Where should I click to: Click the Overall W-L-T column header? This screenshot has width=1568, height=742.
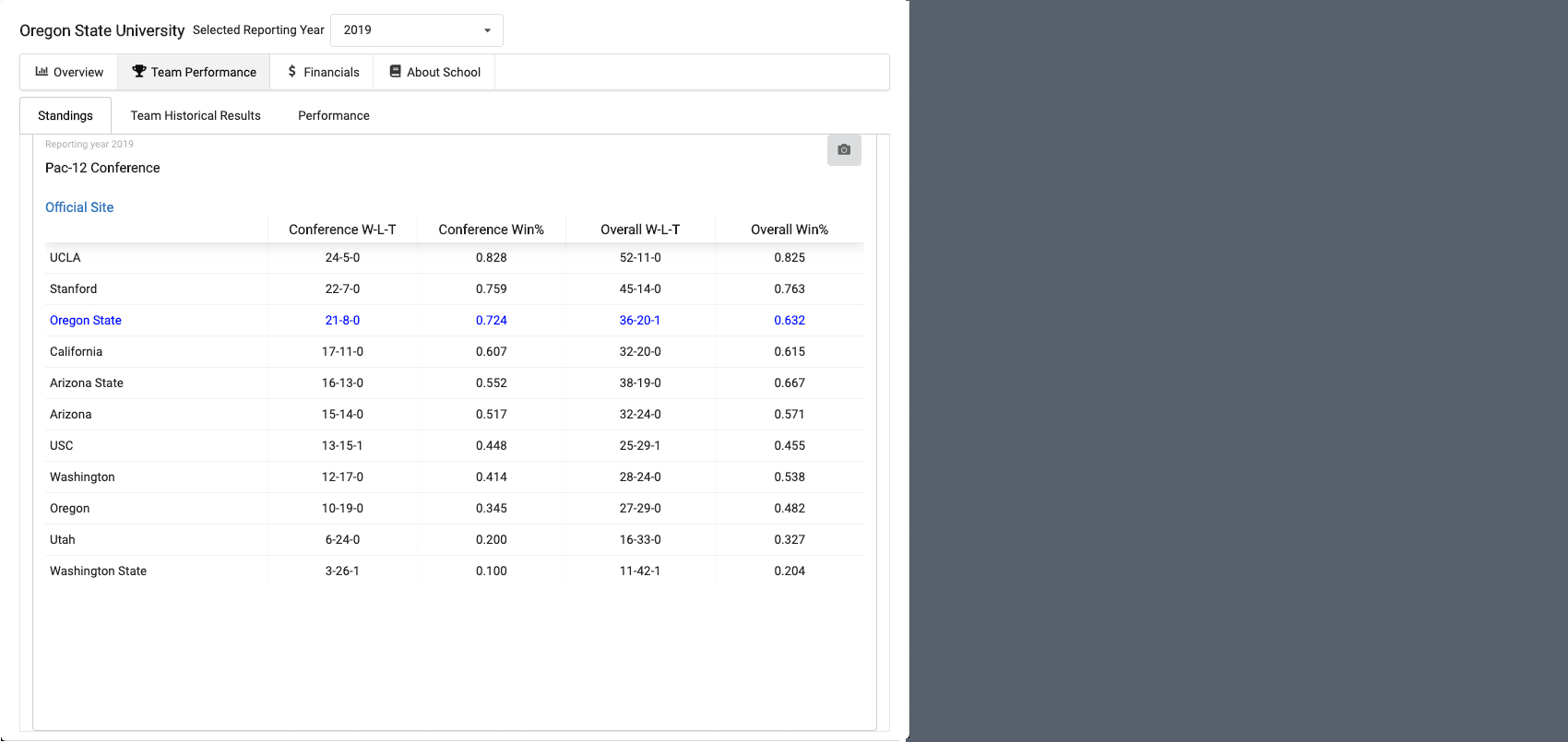tap(640, 230)
